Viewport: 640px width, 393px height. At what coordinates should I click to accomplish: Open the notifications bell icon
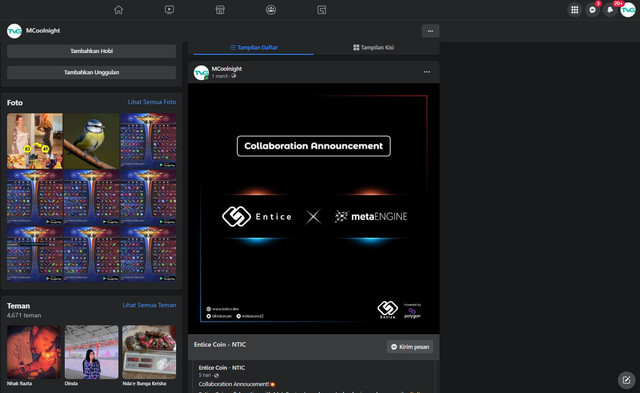(x=610, y=10)
